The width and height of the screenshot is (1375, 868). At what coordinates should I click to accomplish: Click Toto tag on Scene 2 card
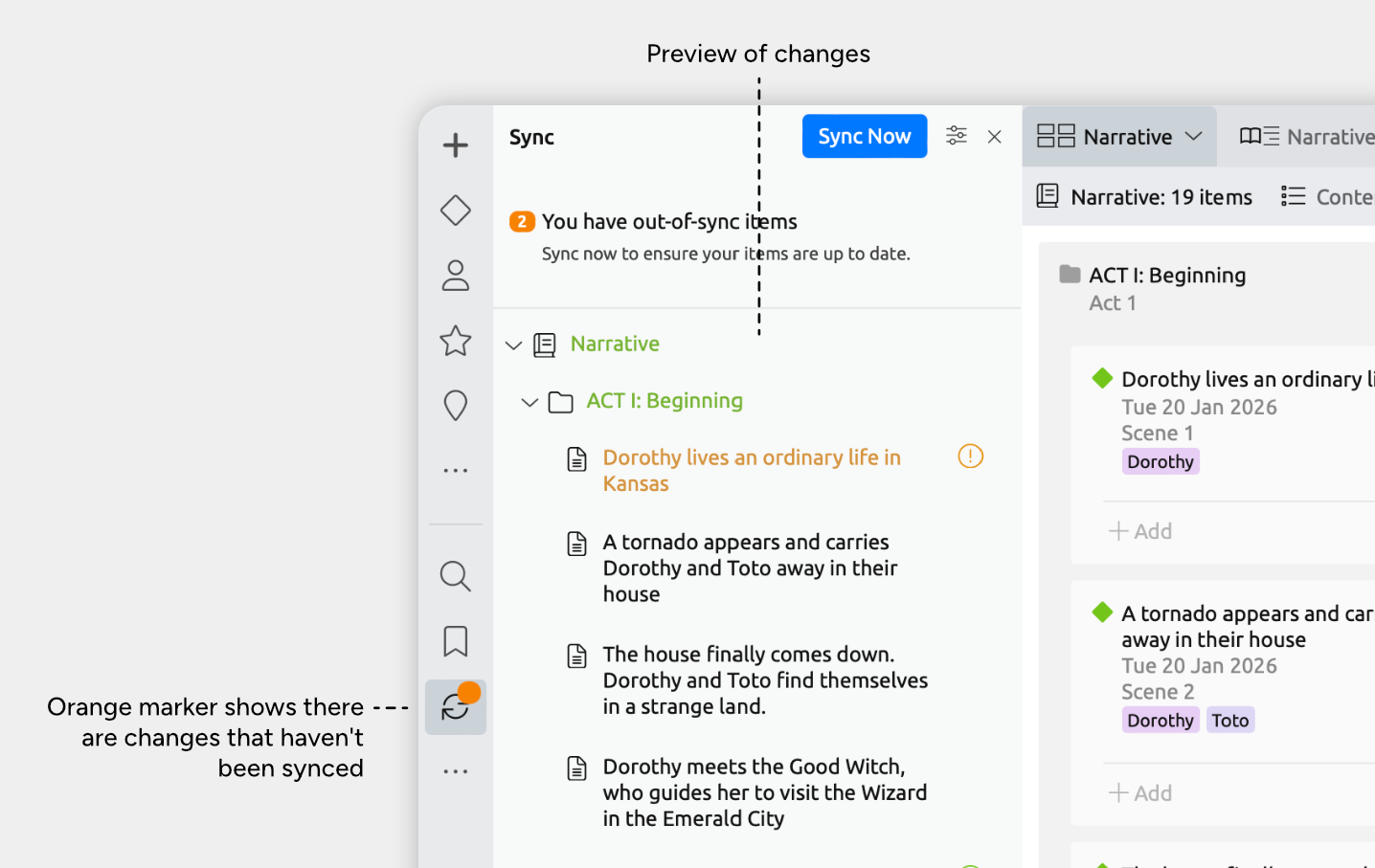[x=1230, y=721]
